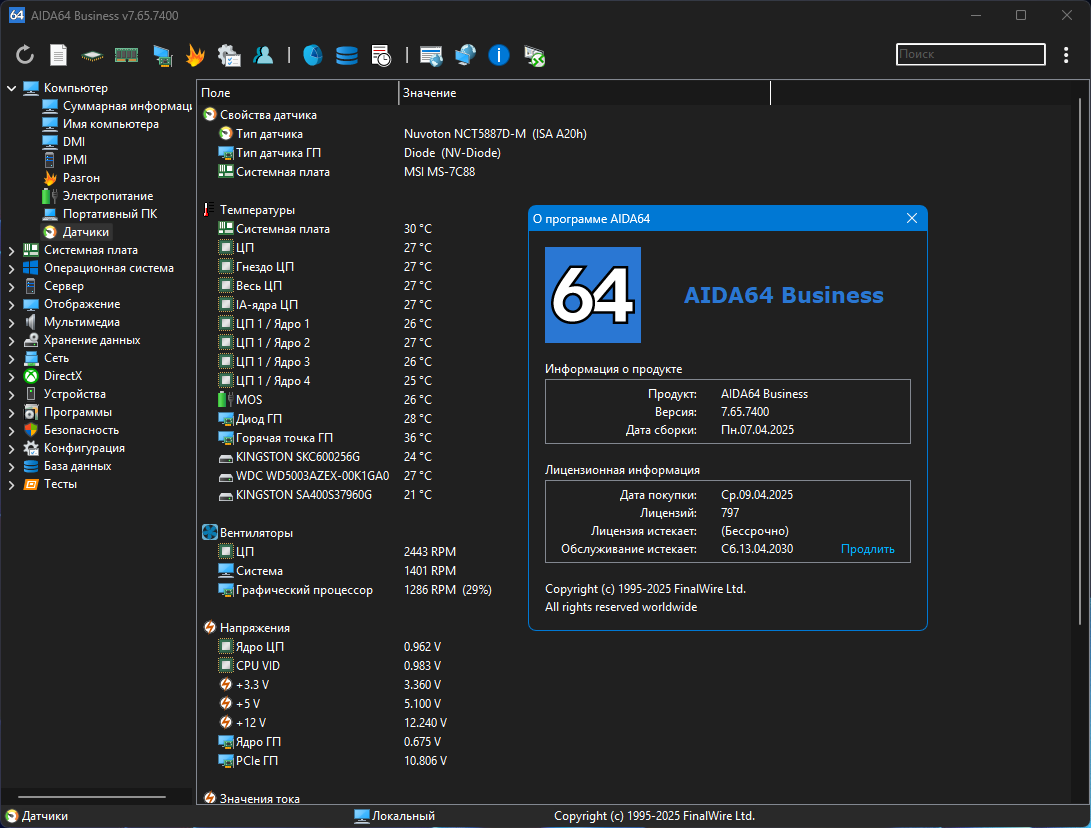Viewport: 1091px width, 828px height.
Task: Click the memory module toolbar icon
Action: coord(126,55)
